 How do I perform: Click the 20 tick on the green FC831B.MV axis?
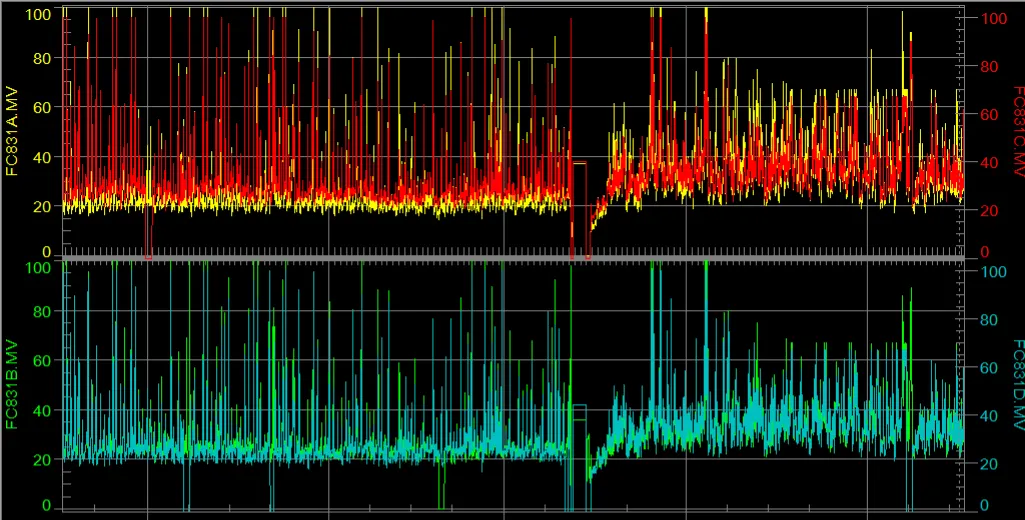42,460
